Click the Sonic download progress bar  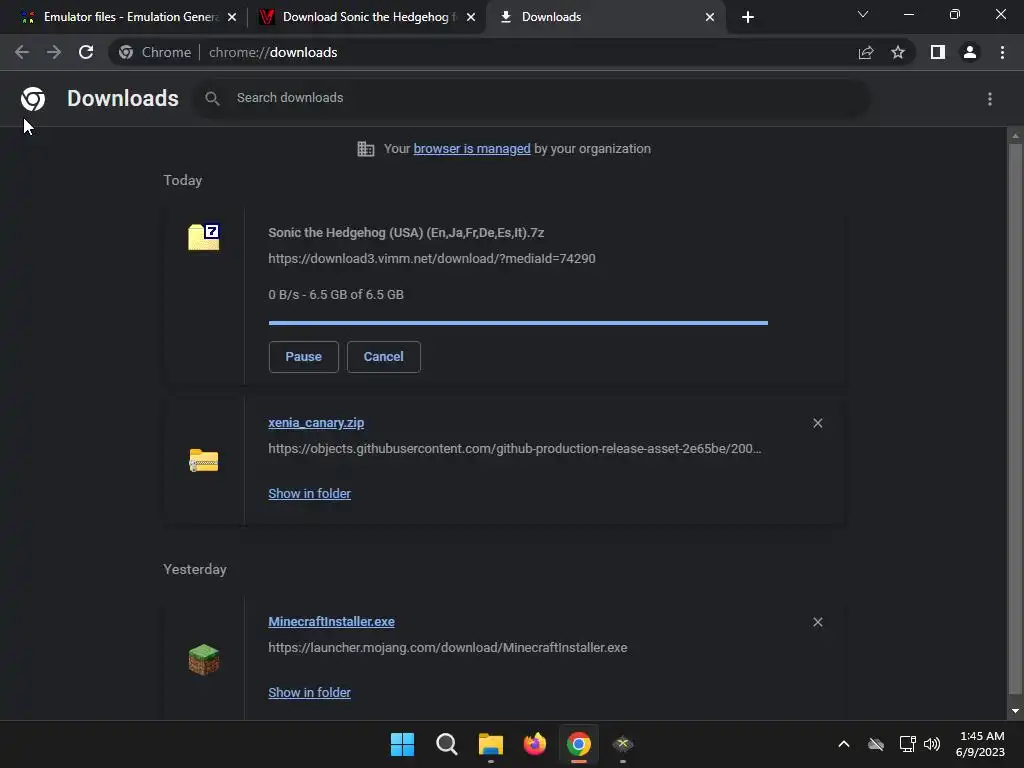(x=518, y=323)
